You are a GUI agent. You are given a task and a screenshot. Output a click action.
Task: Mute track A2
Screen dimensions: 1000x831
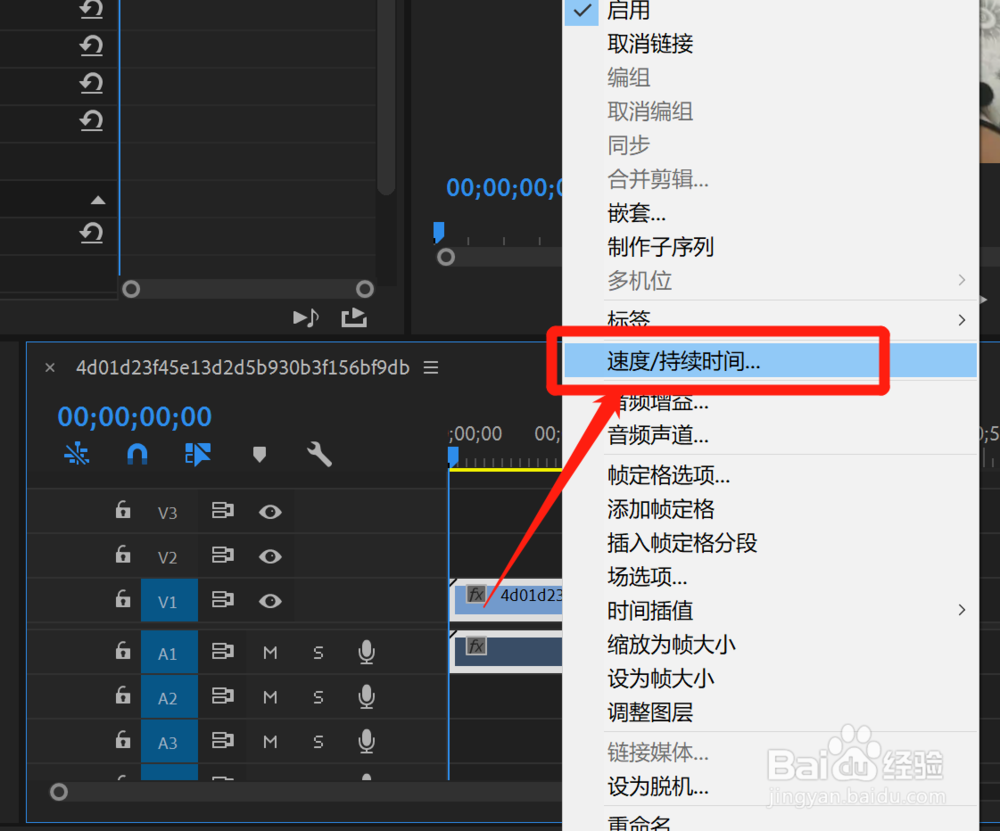pyautogui.click(x=270, y=697)
